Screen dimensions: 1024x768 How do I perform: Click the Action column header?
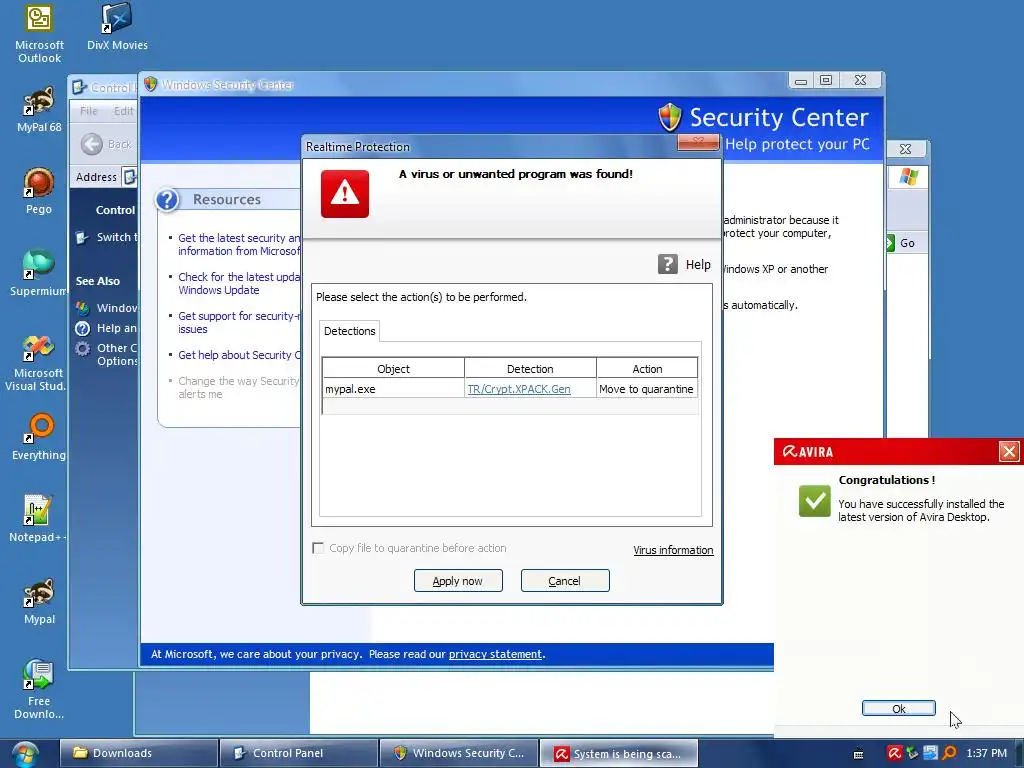(x=647, y=369)
